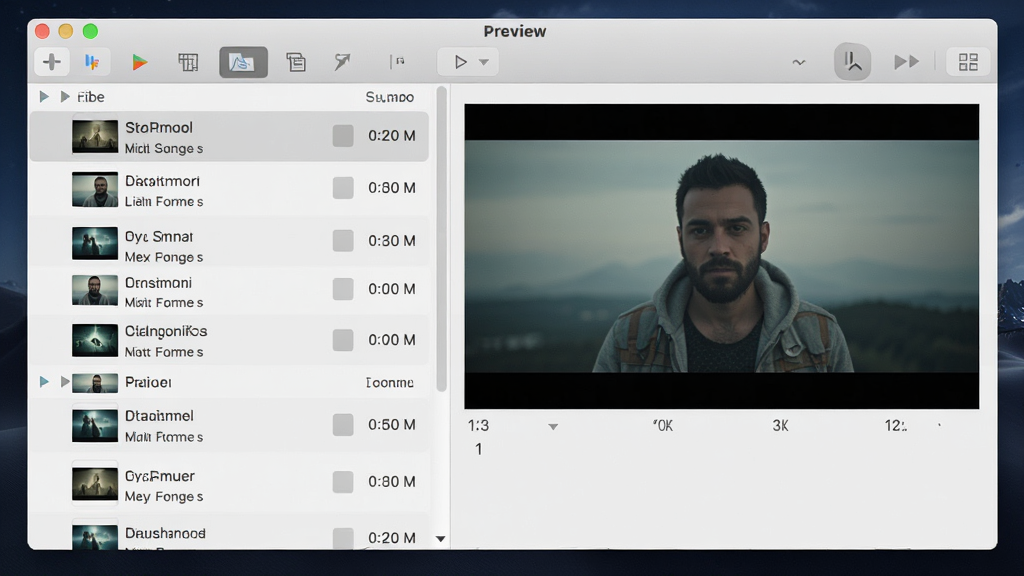Click the 12: timeline marker
Screen dimensions: 1024x576
(895, 426)
